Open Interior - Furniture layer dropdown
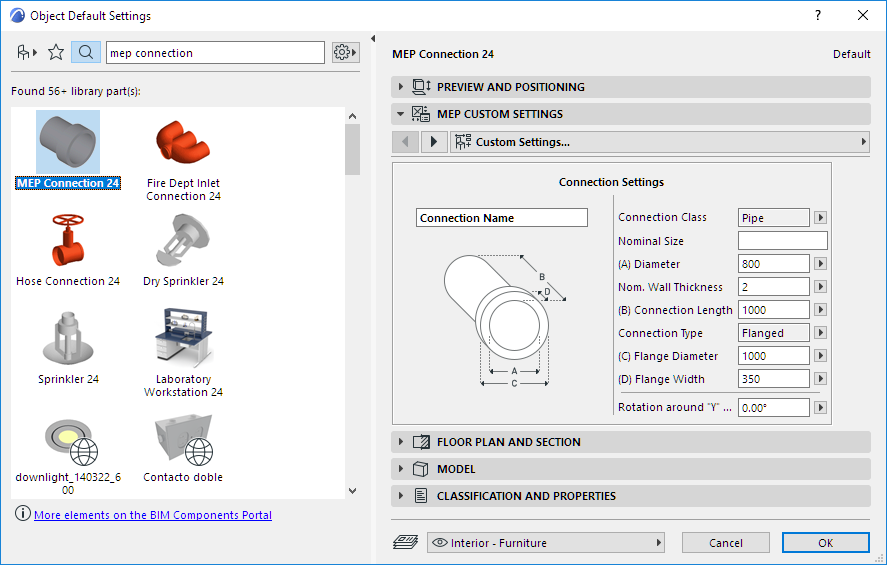The width and height of the screenshot is (887, 565). pos(545,543)
